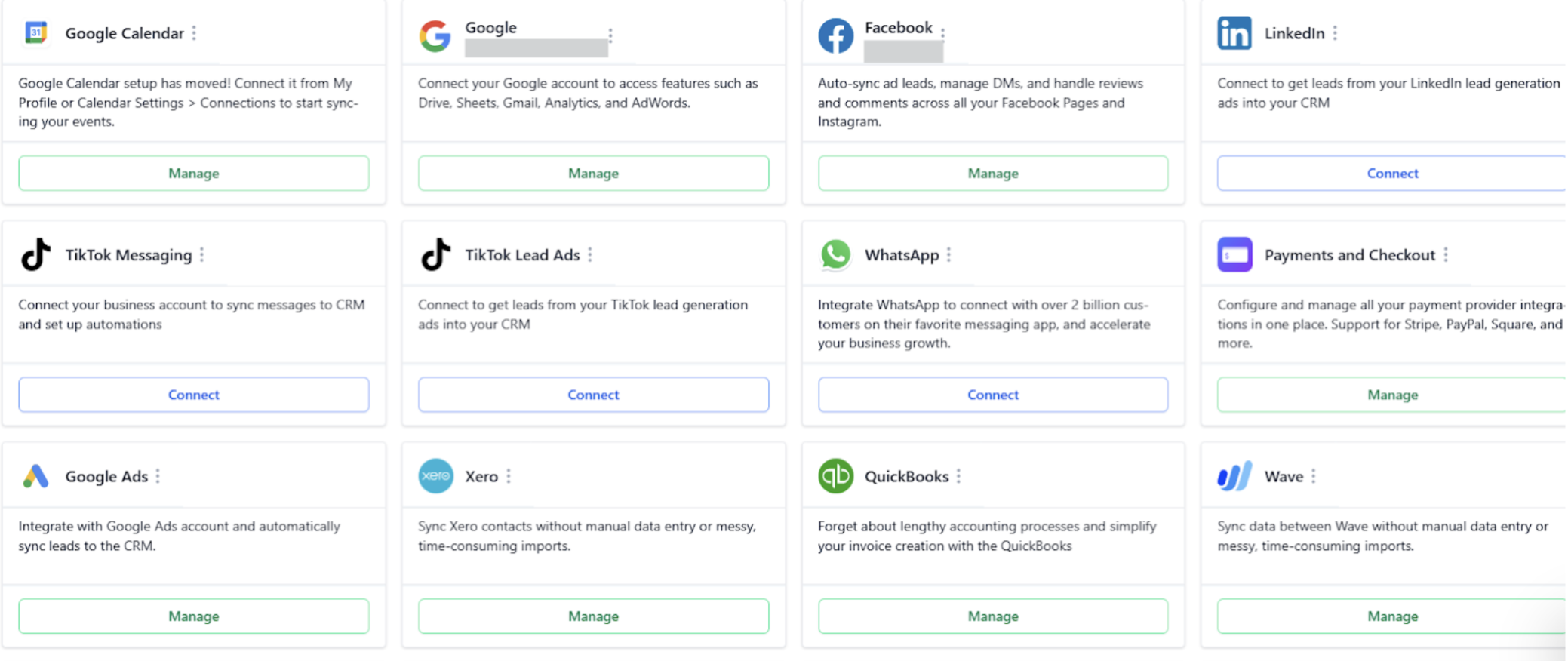Click the Google Calendar icon
The height and width of the screenshot is (661, 1568).
36,33
